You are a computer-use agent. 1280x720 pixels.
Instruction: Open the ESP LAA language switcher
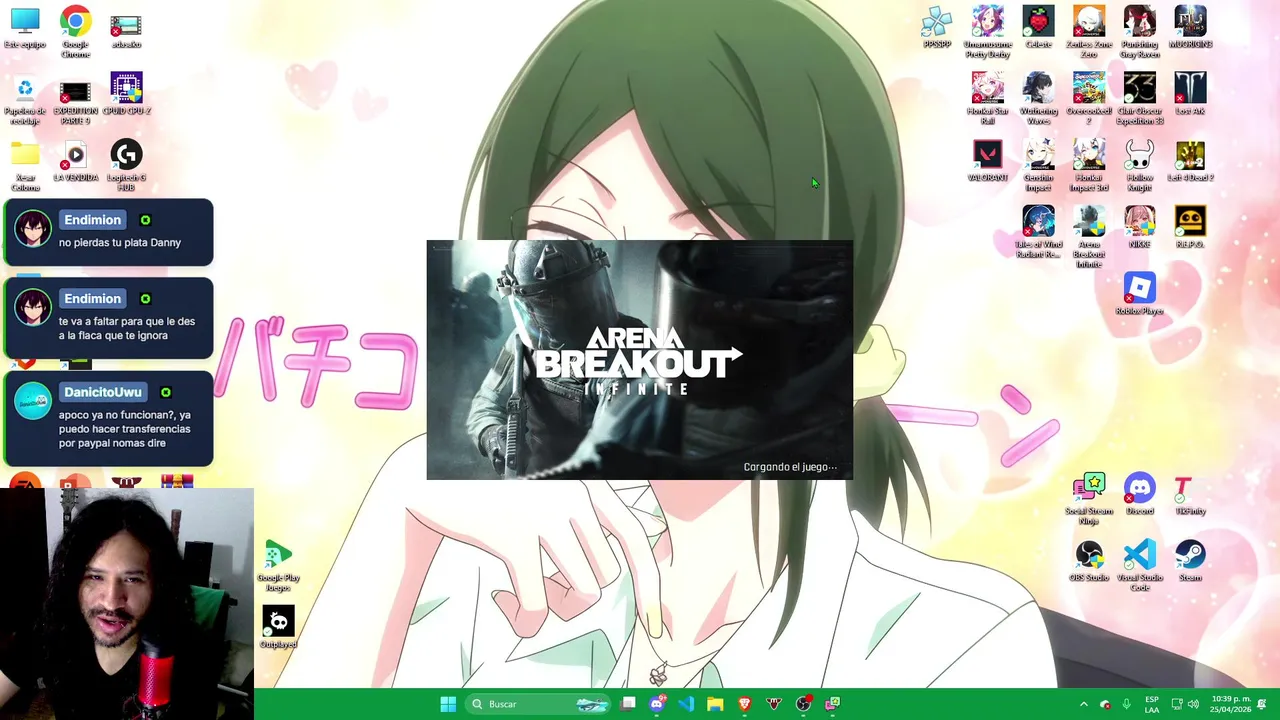(1152, 704)
